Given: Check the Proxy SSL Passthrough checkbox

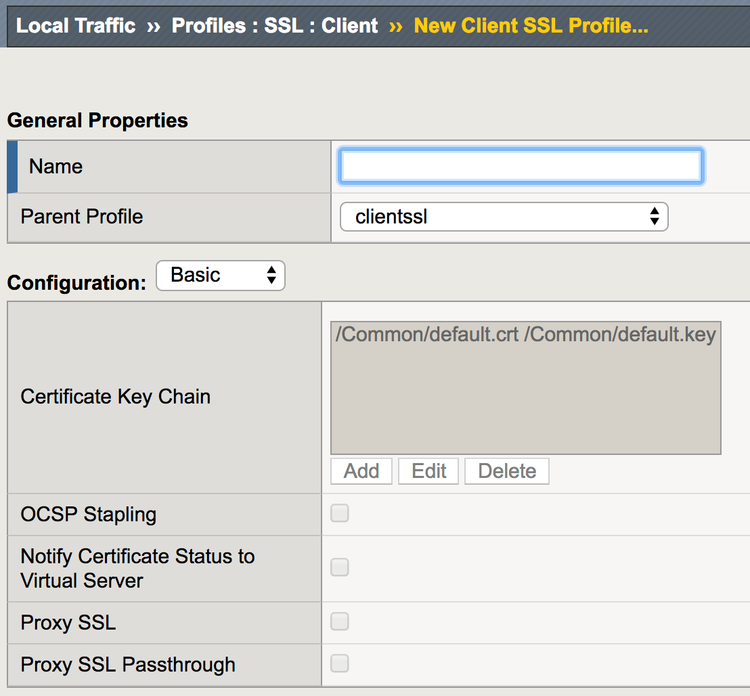Looking at the screenshot, I should [340, 664].
